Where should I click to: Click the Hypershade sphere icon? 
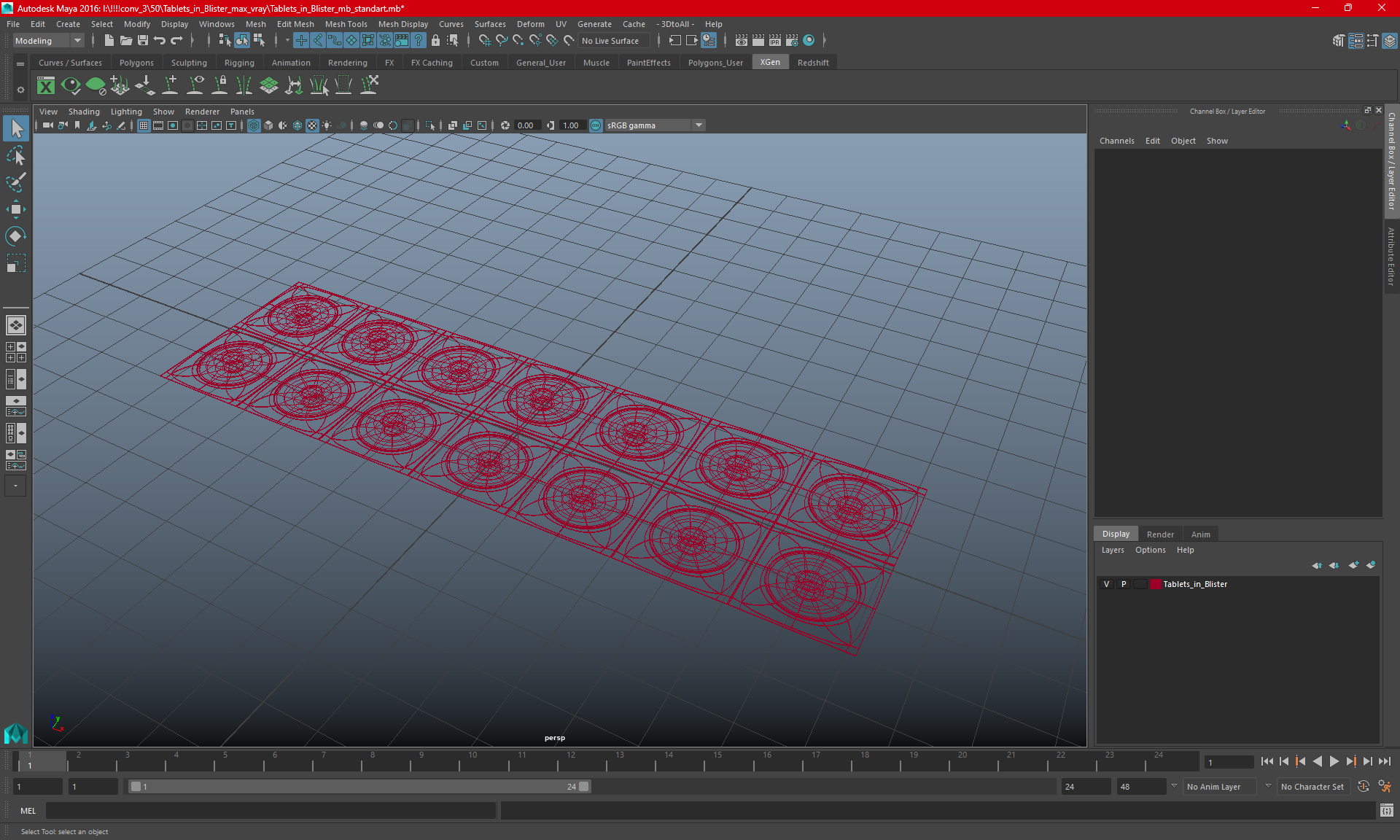click(809, 41)
